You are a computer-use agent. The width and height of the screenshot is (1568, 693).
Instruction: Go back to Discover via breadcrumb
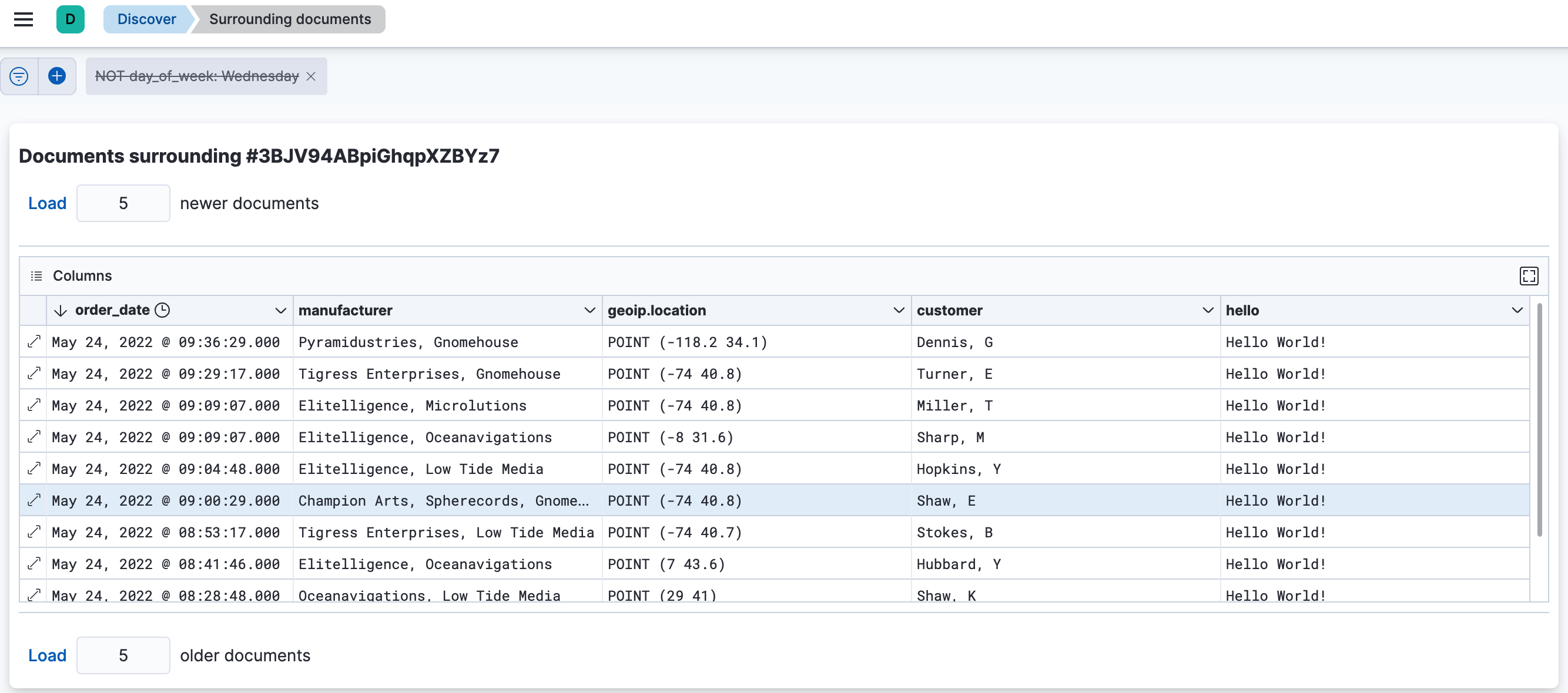[x=146, y=19]
